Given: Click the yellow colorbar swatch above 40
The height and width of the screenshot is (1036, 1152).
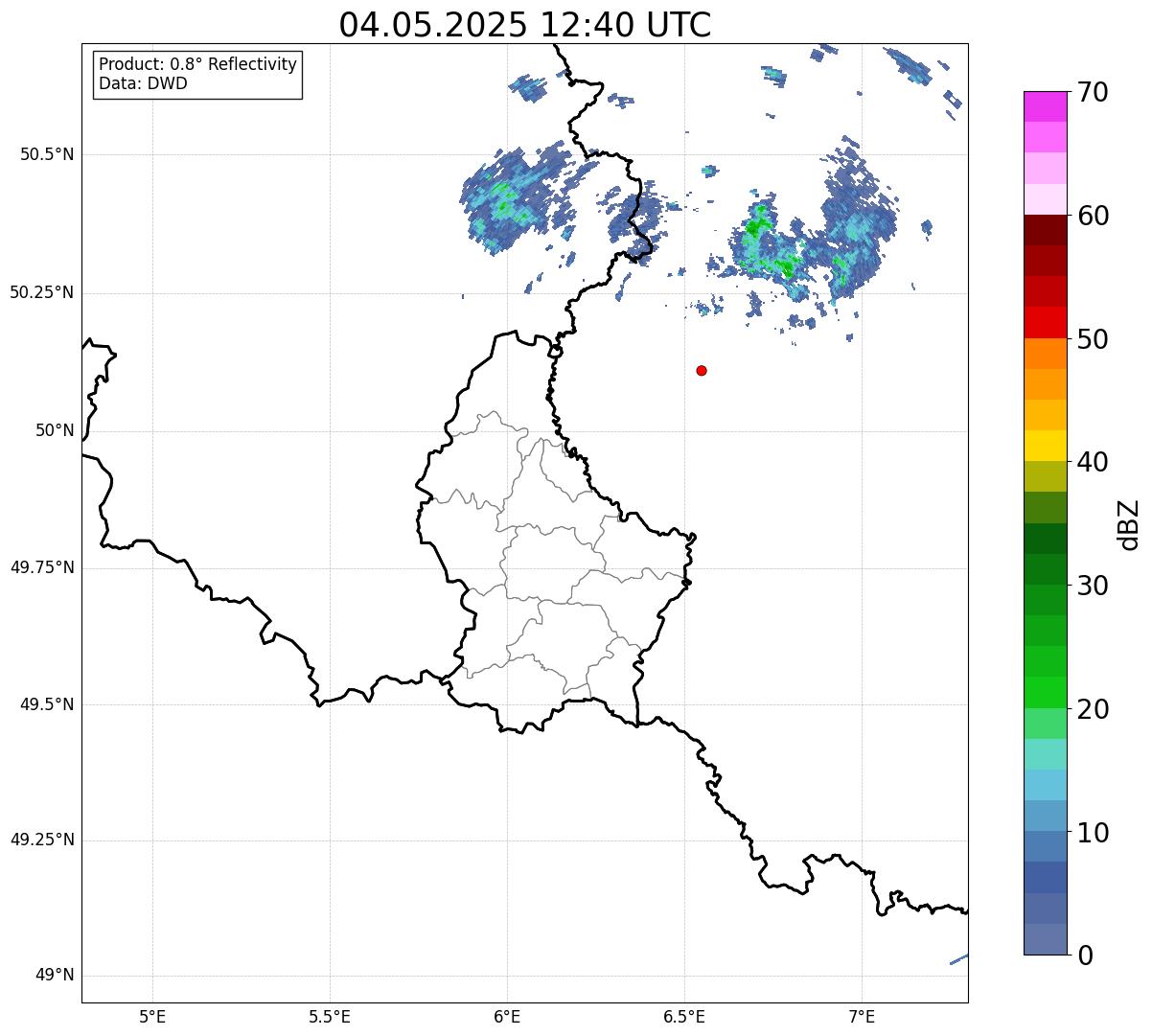Looking at the screenshot, I should tap(1045, 446).
